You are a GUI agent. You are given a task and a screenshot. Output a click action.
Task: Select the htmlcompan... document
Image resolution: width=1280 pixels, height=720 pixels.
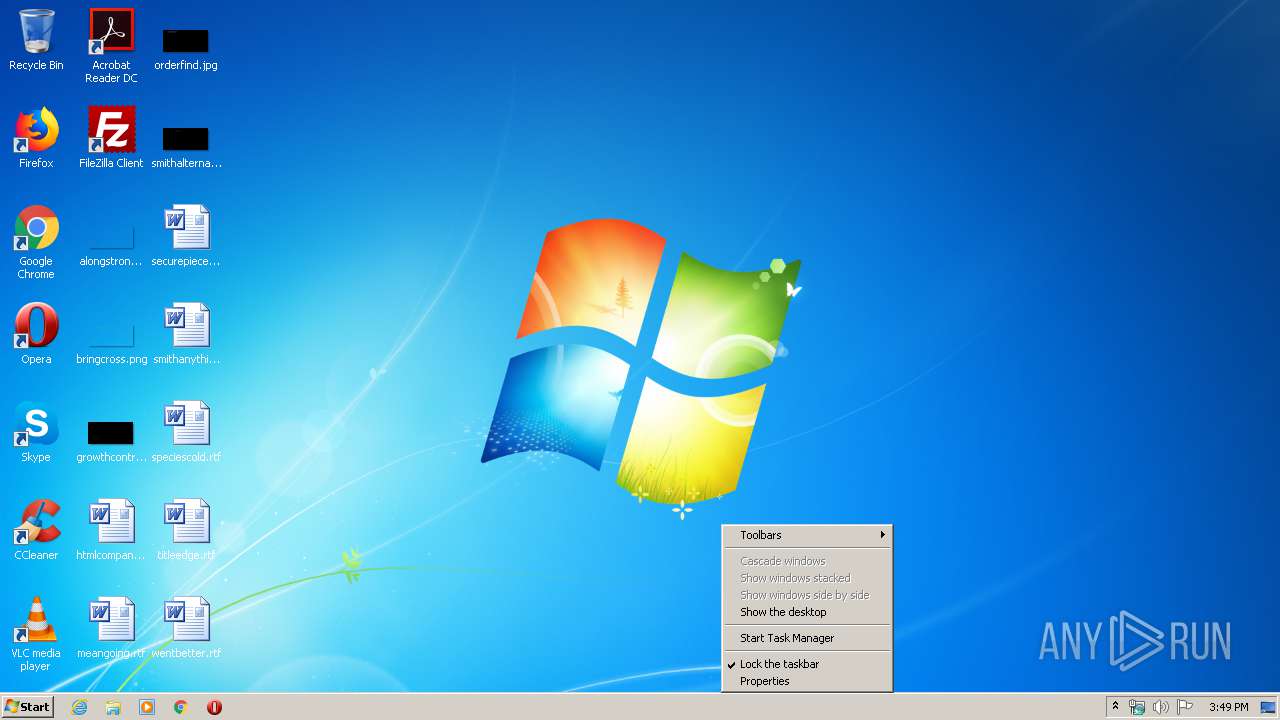click(x=111, y=530)
